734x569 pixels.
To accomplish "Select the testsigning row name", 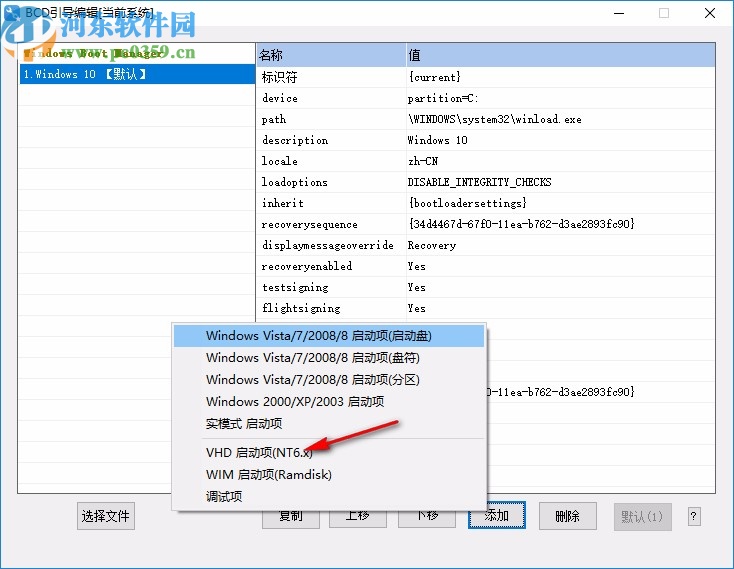I will (x=295, y=287).
